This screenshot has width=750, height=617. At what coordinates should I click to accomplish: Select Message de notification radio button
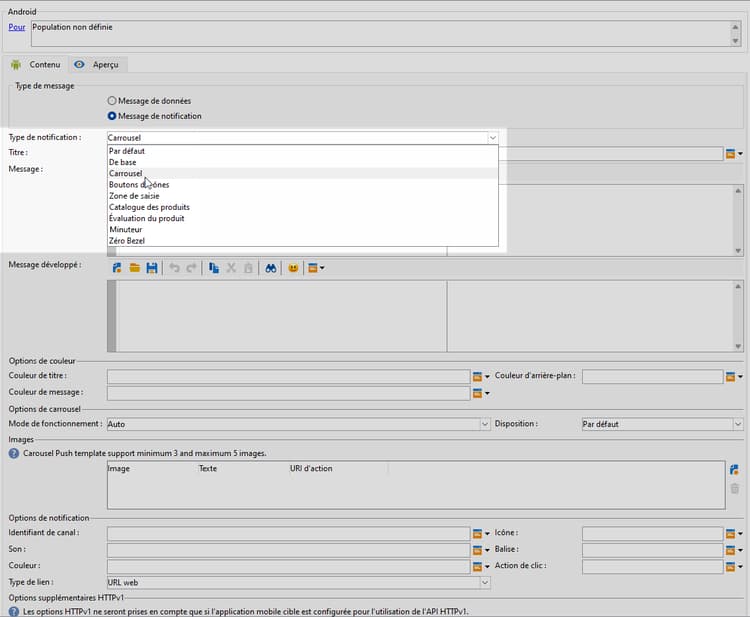point(112,116)
